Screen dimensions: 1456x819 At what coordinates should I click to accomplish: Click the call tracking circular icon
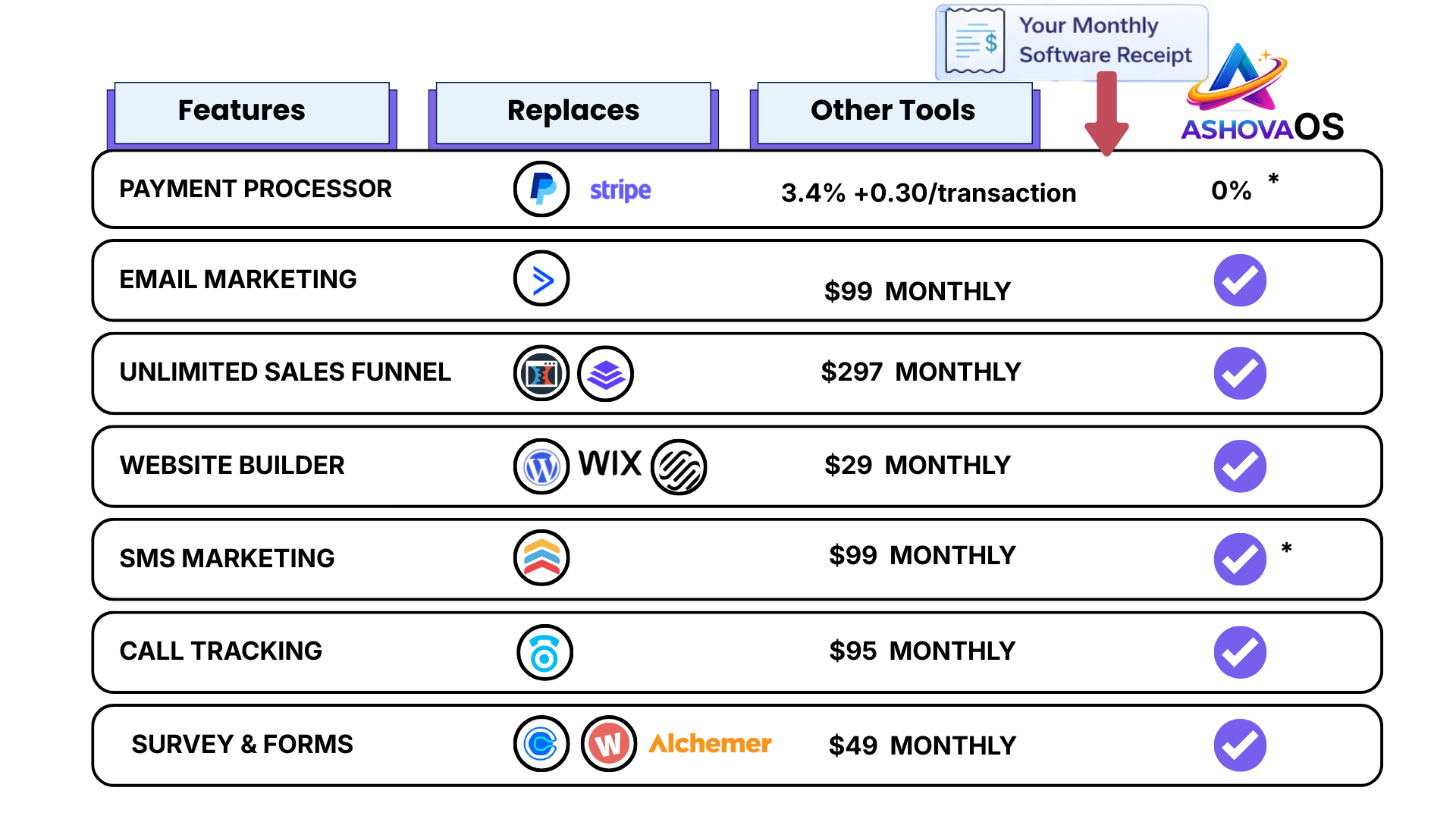(544, 652)
